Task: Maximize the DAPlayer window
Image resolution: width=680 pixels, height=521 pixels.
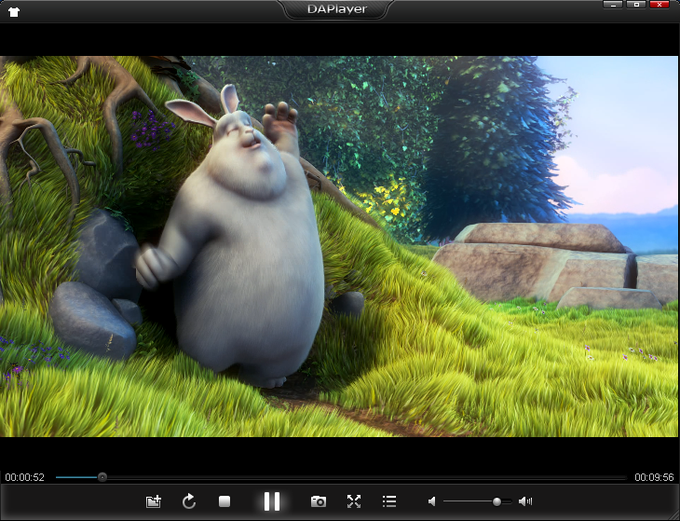Action: point(636,4)
